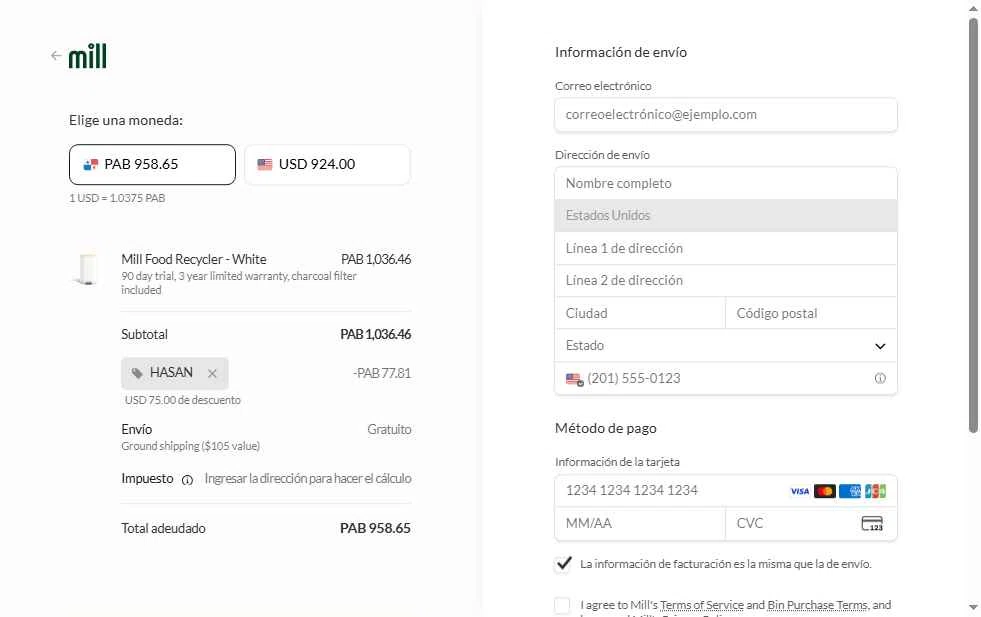Click 'Ground shipping ($105 value)' text
The width and height of the screenshot is (981, 617).
tap(191, 446)
